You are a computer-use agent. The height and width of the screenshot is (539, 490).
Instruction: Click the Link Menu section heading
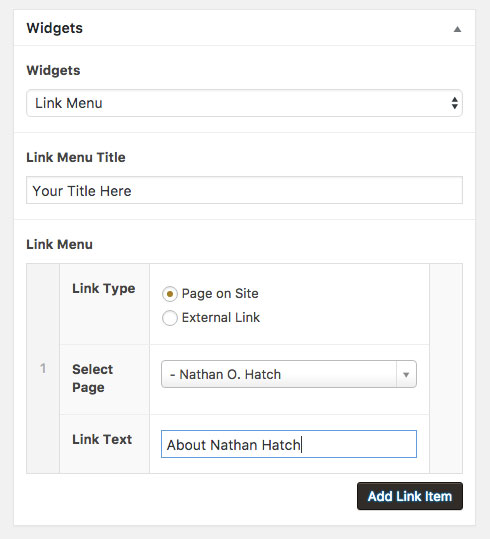click(59, 244)
